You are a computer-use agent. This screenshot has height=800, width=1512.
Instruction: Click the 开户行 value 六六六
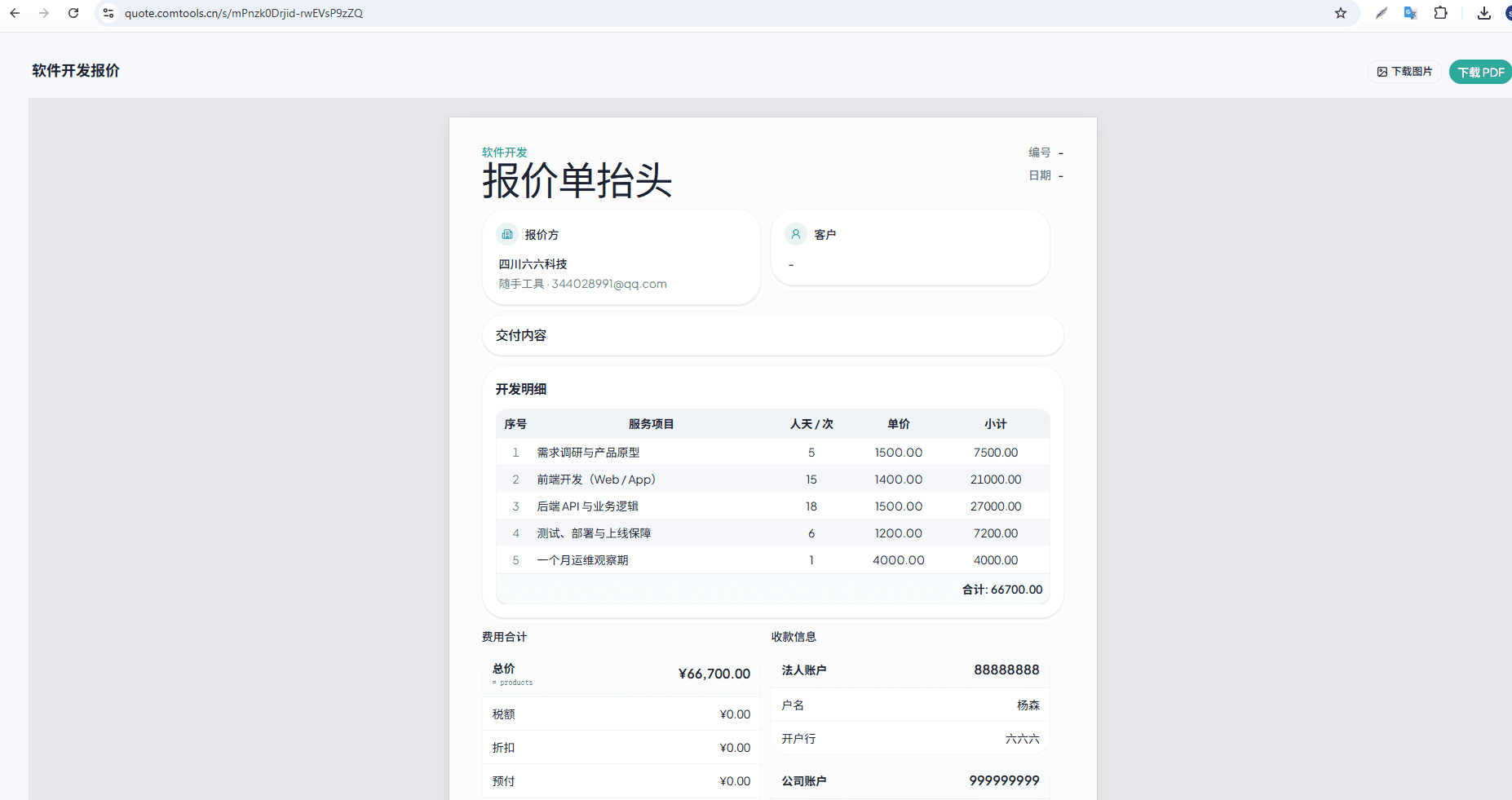tap(1023, 739)
